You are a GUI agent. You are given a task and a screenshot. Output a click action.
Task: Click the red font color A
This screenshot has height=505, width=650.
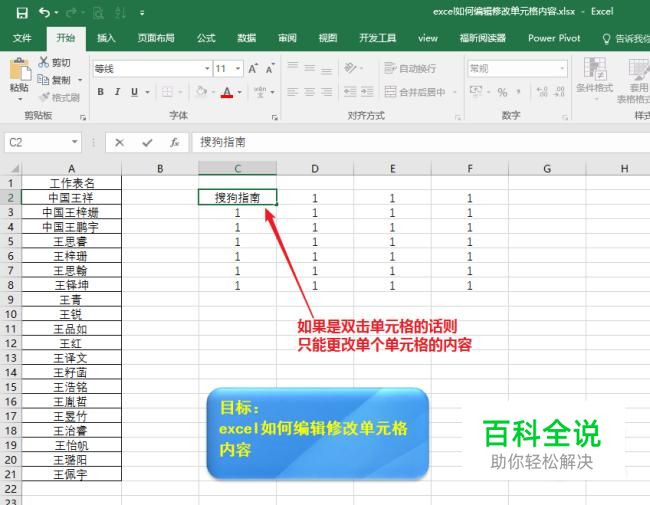point(227,92)
